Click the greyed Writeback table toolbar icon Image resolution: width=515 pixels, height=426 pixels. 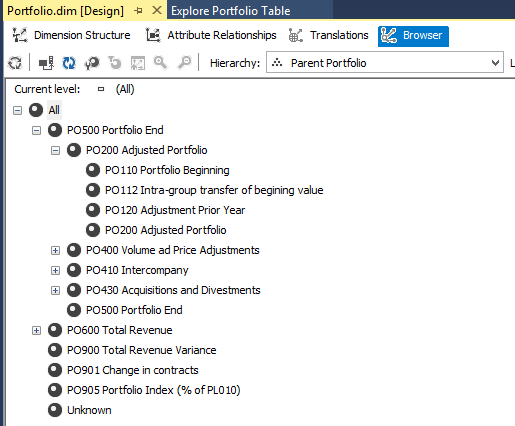click(138, 63)
